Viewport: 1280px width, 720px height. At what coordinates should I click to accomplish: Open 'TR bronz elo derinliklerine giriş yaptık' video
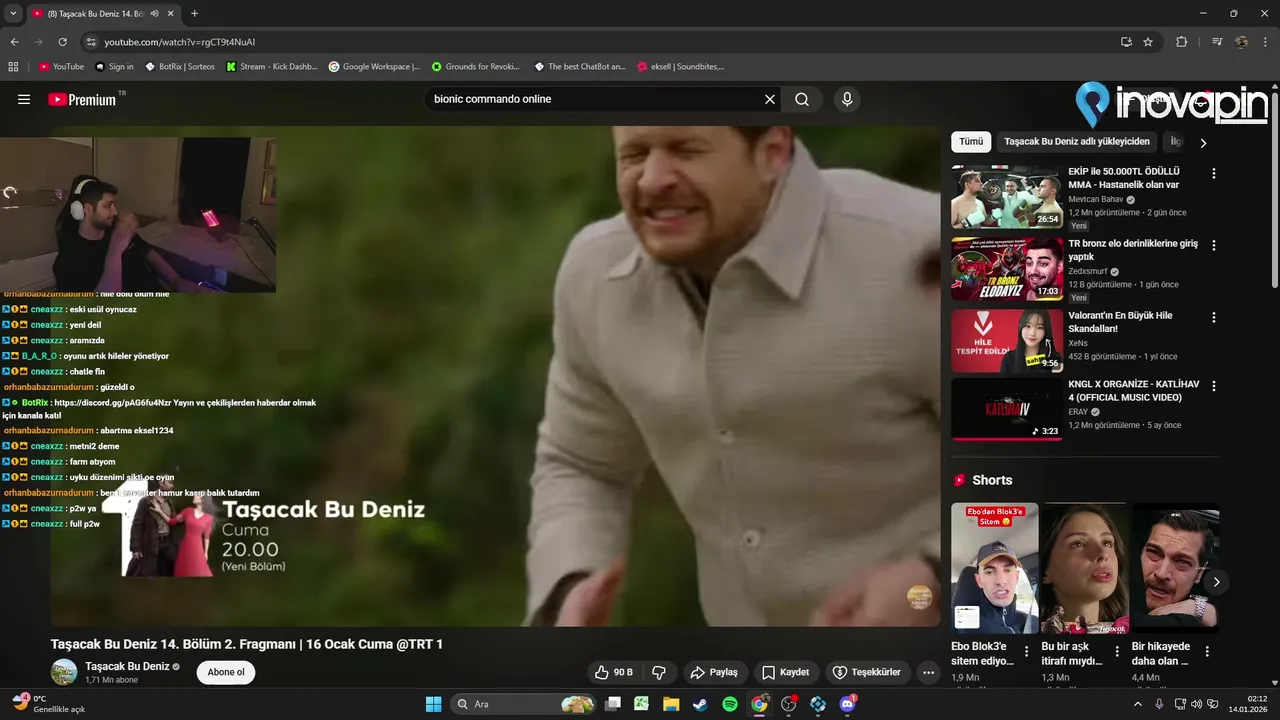coord(1006,269)
